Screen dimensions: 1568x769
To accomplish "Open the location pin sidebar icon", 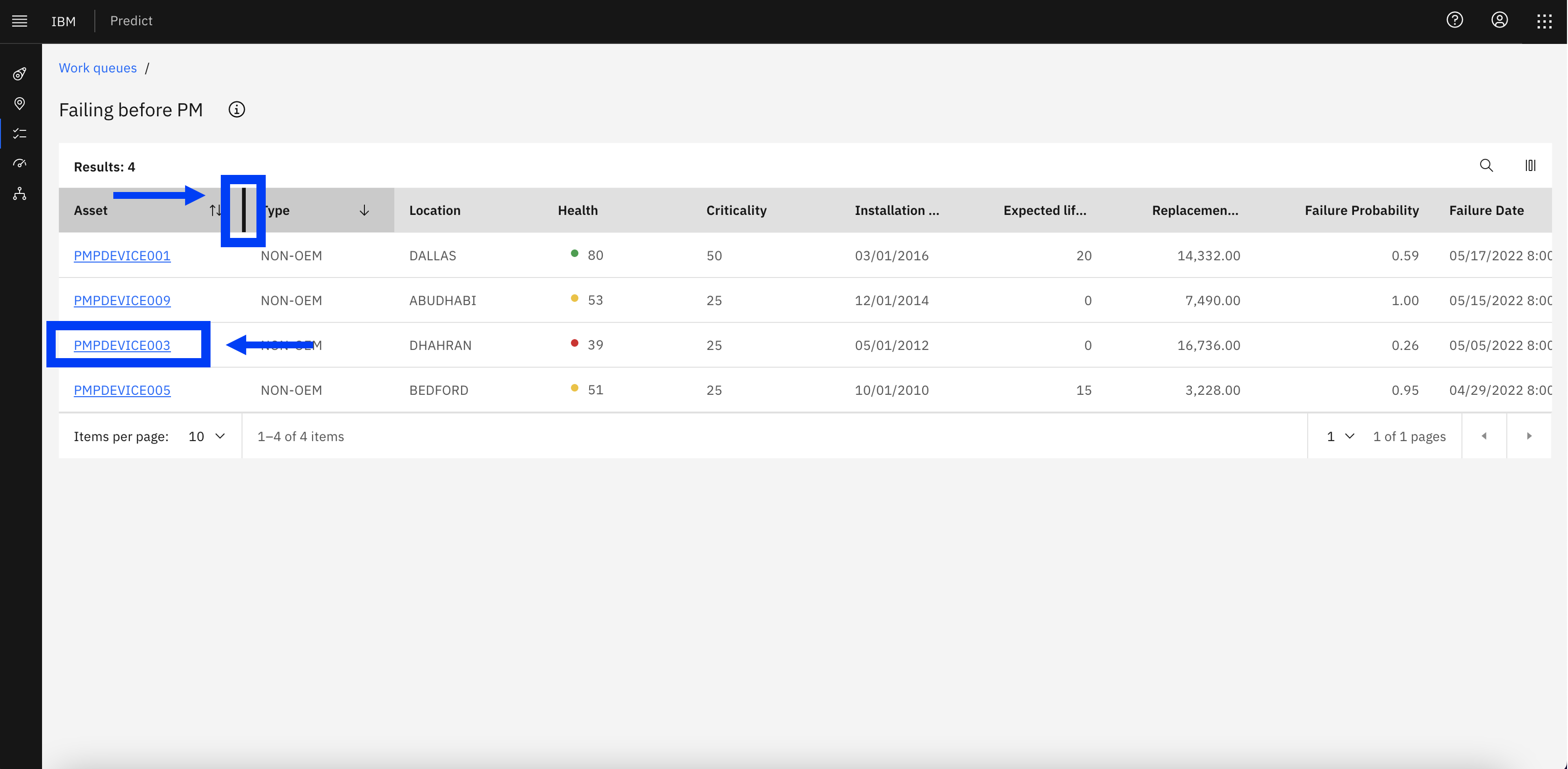I will click(20, 104).
